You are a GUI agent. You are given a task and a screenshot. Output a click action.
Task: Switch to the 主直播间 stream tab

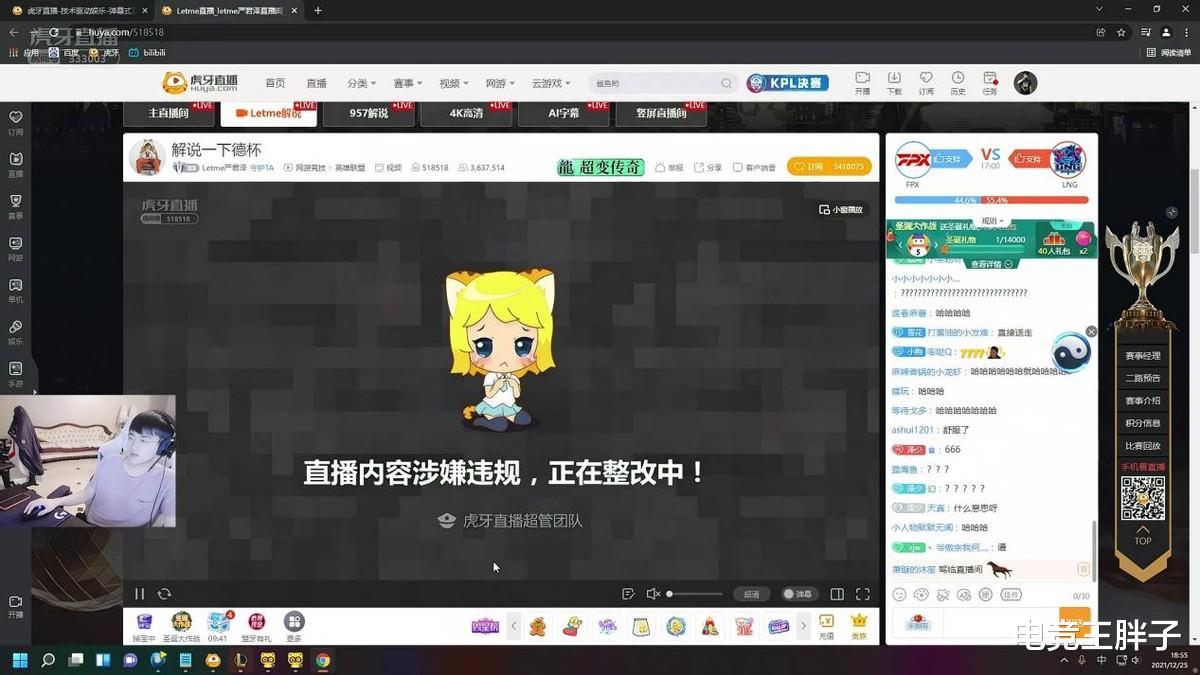click(x=170, y=113)
